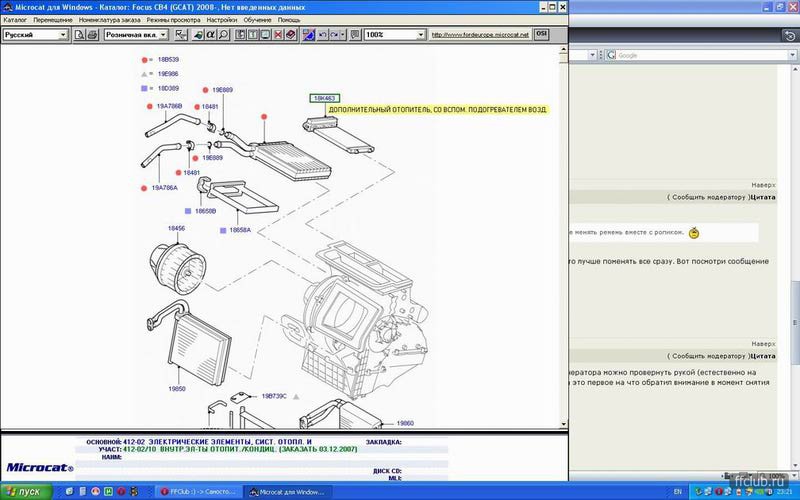
Task: Click the red book icon in toolbar
Action: (290, 35)
